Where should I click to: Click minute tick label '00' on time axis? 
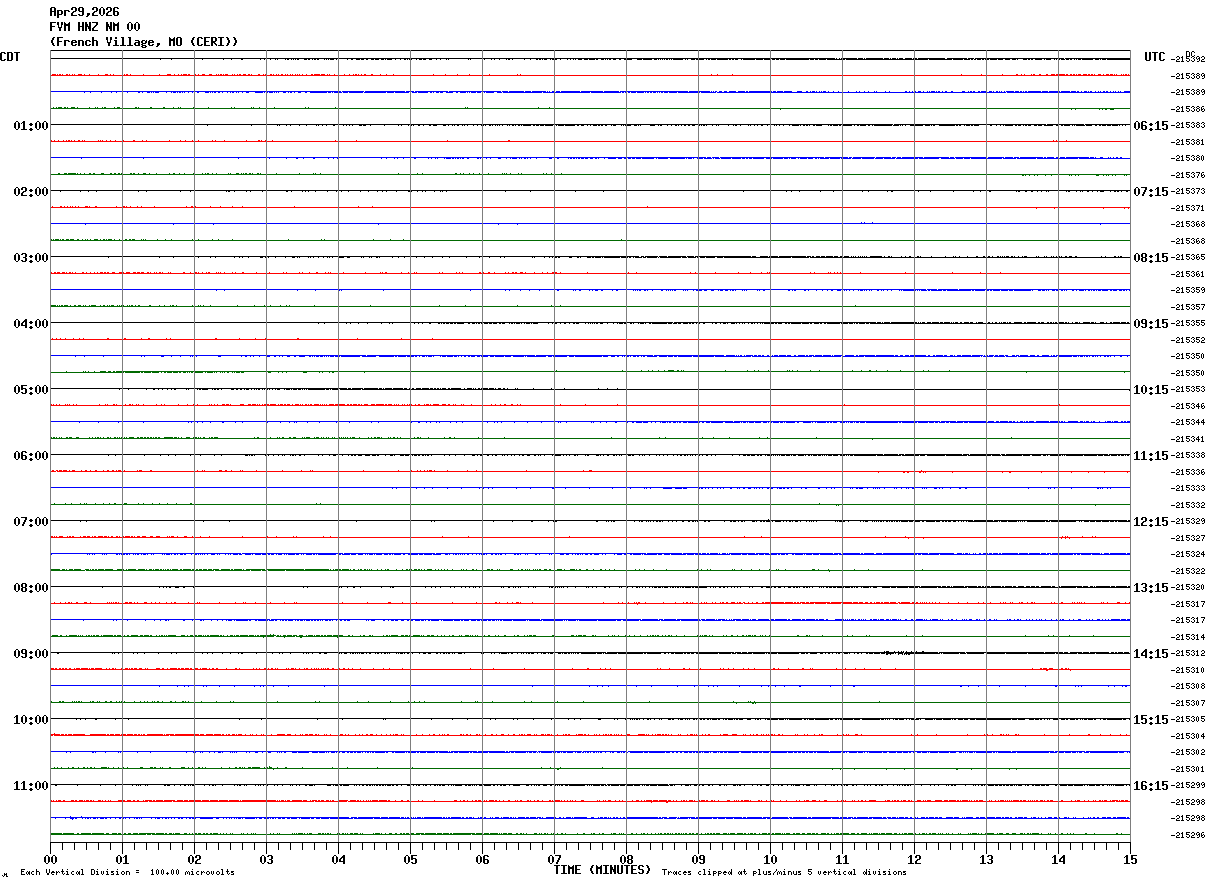50,859
